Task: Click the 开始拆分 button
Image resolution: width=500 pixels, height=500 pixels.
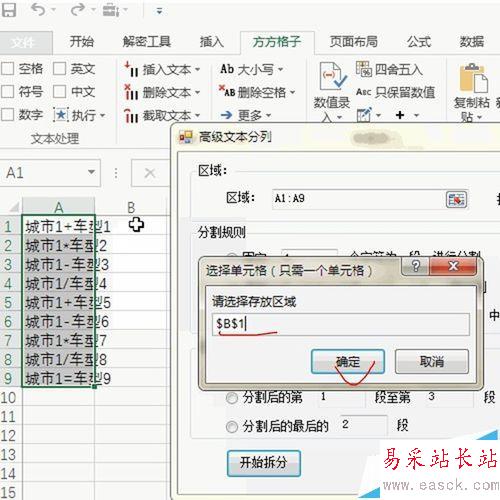Action: [264, 463]
